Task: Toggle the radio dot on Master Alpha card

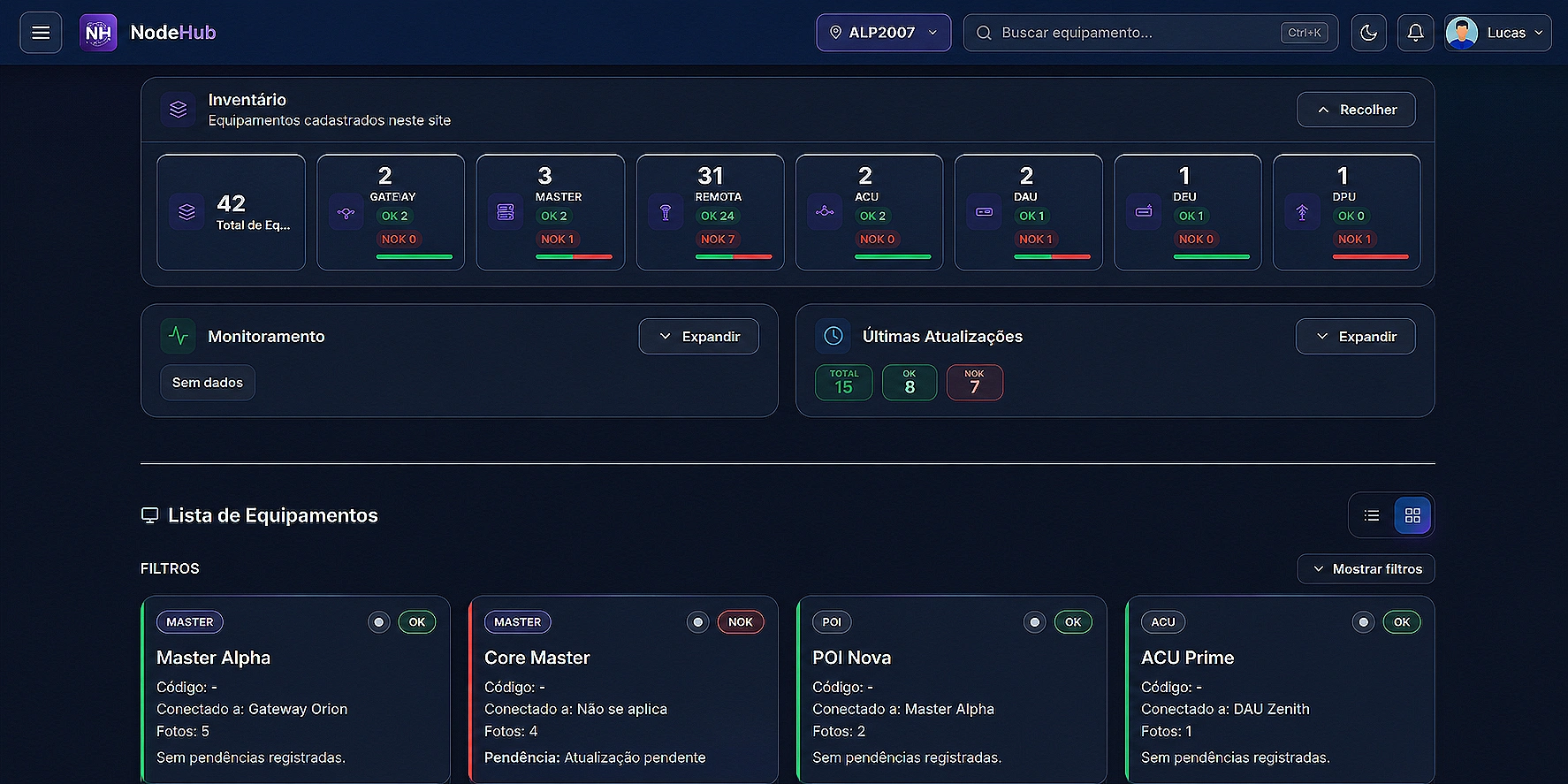Action: (379, 622)
